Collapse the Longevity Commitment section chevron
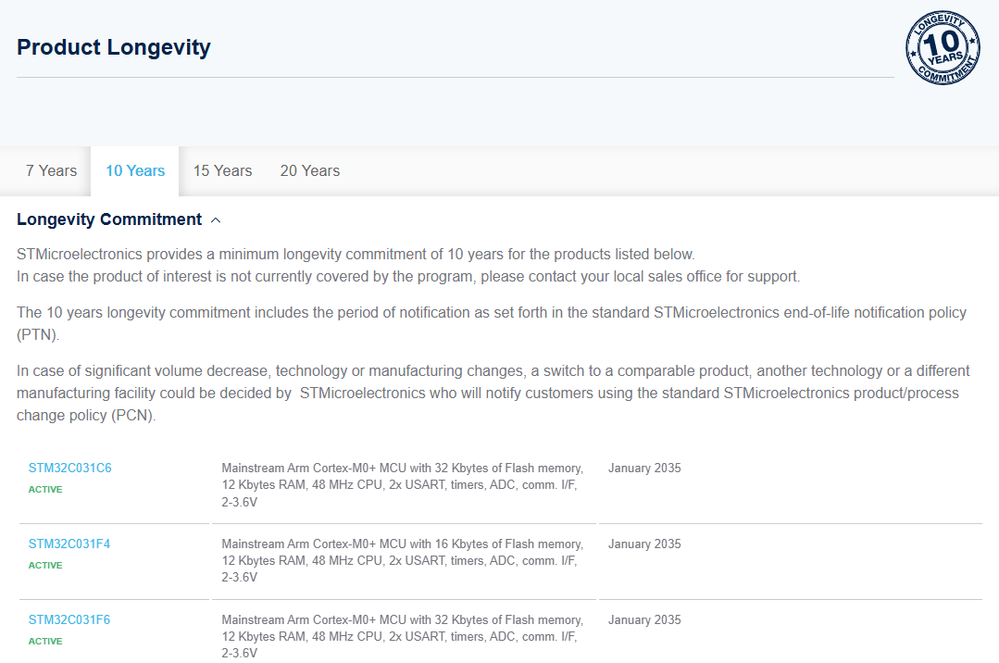Screen dimensions: 999x663 tap(216, 220)
